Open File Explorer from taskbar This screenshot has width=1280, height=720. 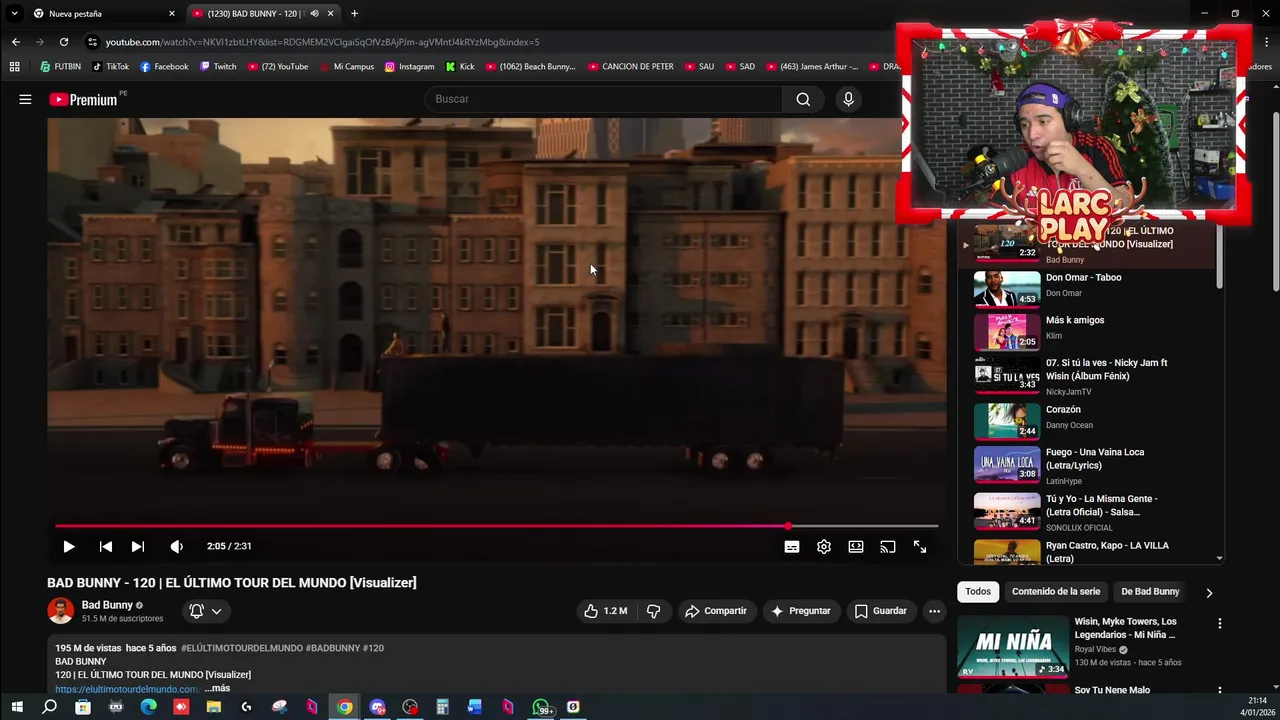pos(213,707)
